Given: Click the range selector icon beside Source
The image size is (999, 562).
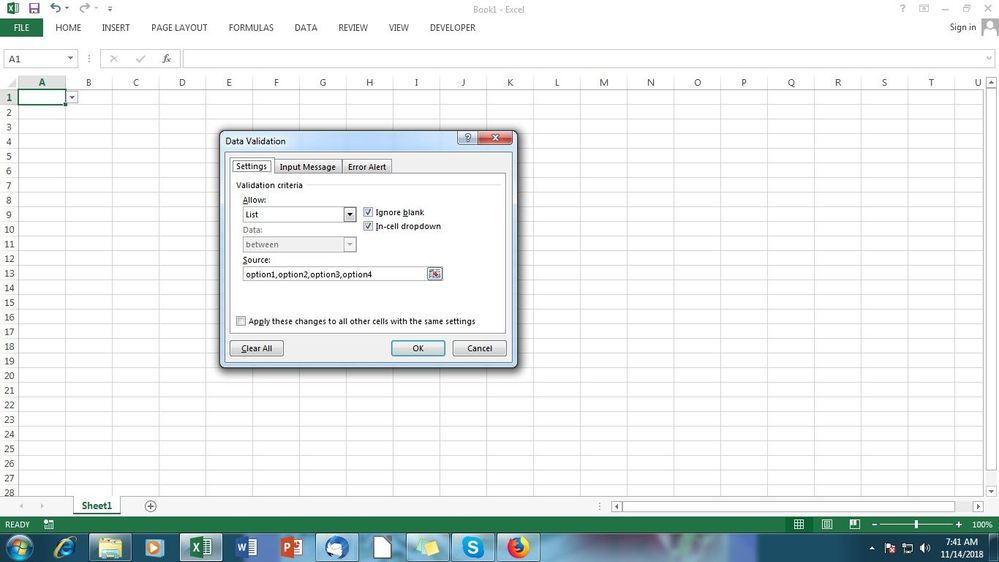Looking at the screenshot, I should point(435,274).
